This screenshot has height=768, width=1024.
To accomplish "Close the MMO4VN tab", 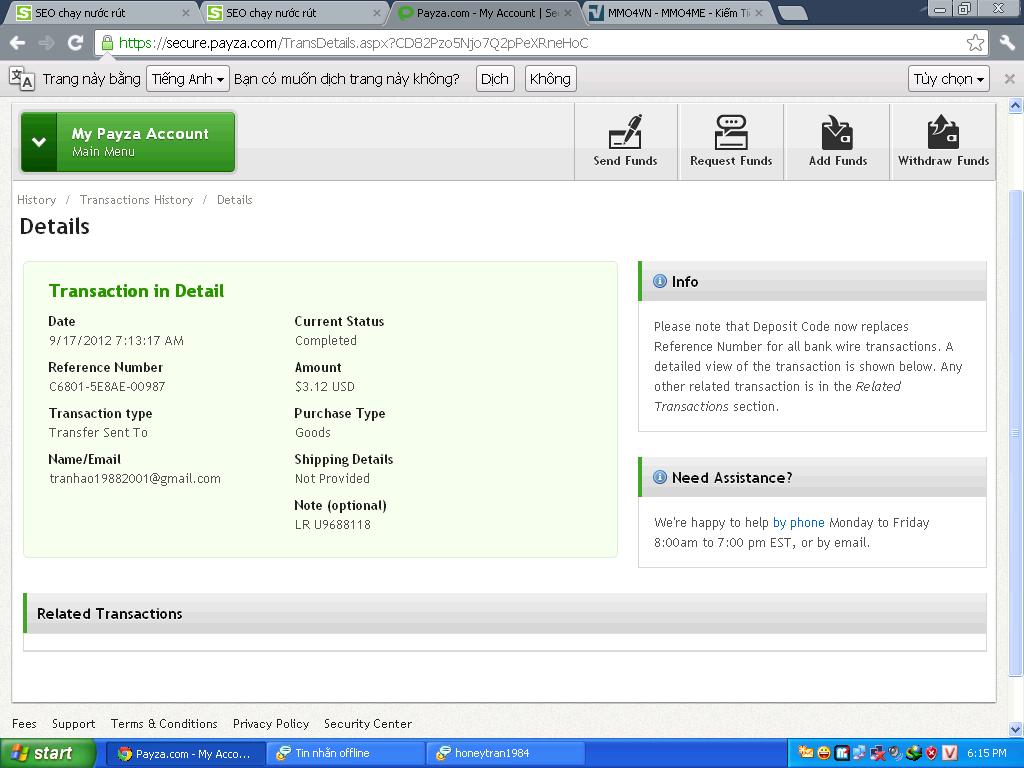I will [758, 12].
